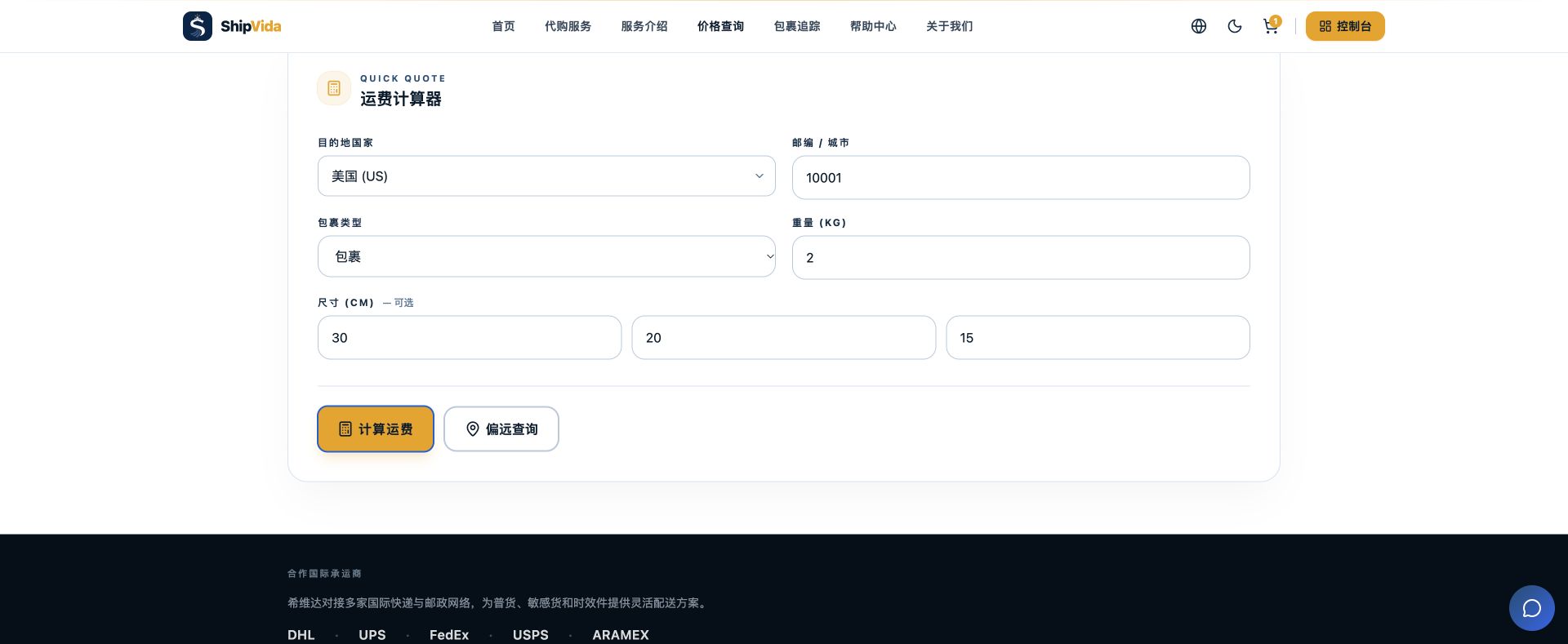Open the language globe selector
The image size is (1568, 644).
pos(1199,26)
